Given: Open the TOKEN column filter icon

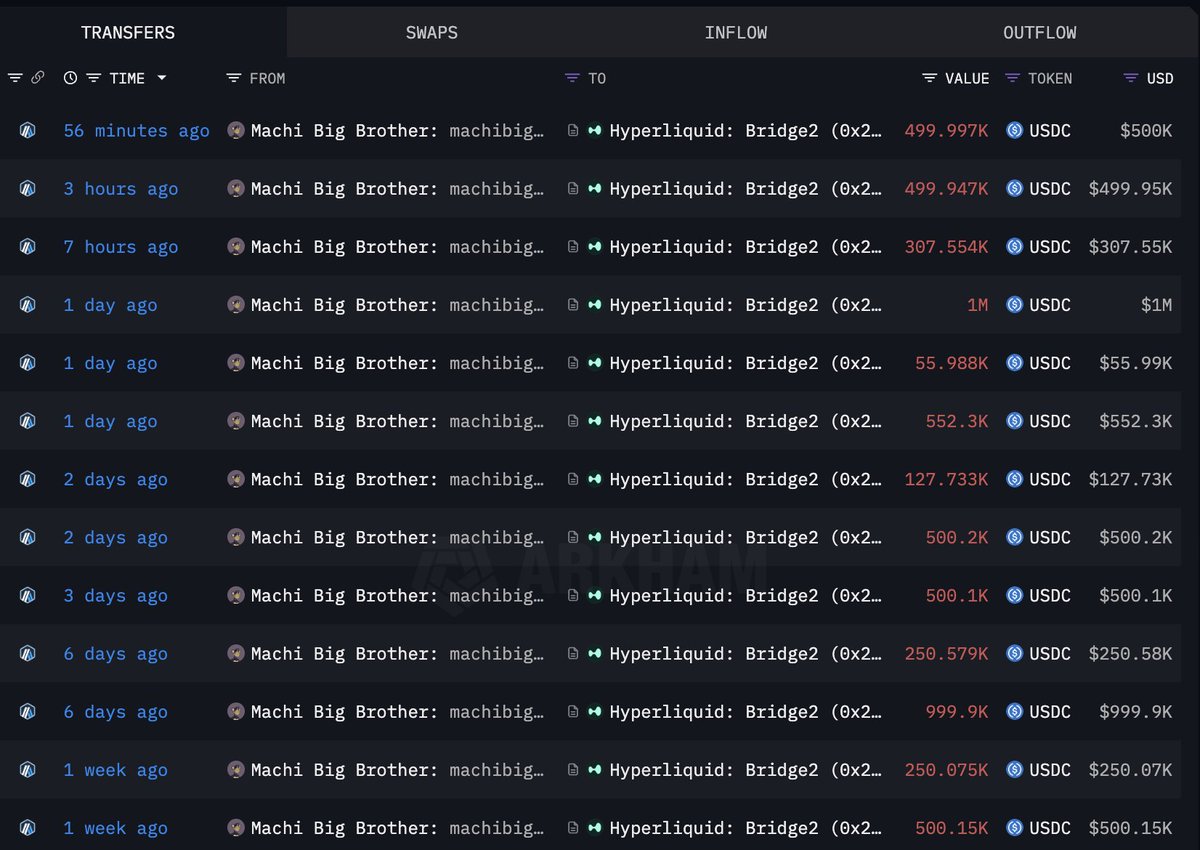Looking at the screenshot, I should (1013, 78).
